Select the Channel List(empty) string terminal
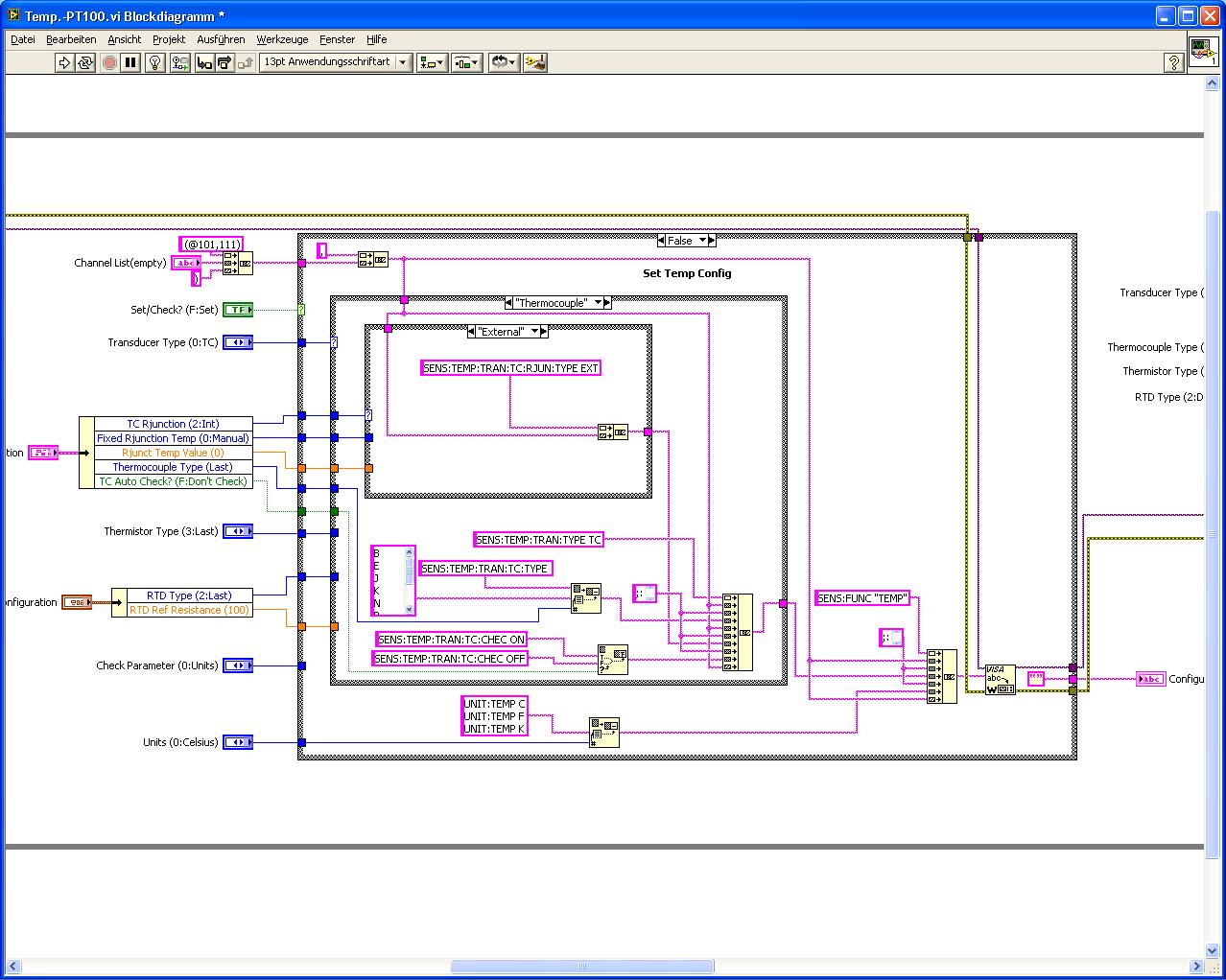Viewport: 1226px width, 980px height. point(186,263)
